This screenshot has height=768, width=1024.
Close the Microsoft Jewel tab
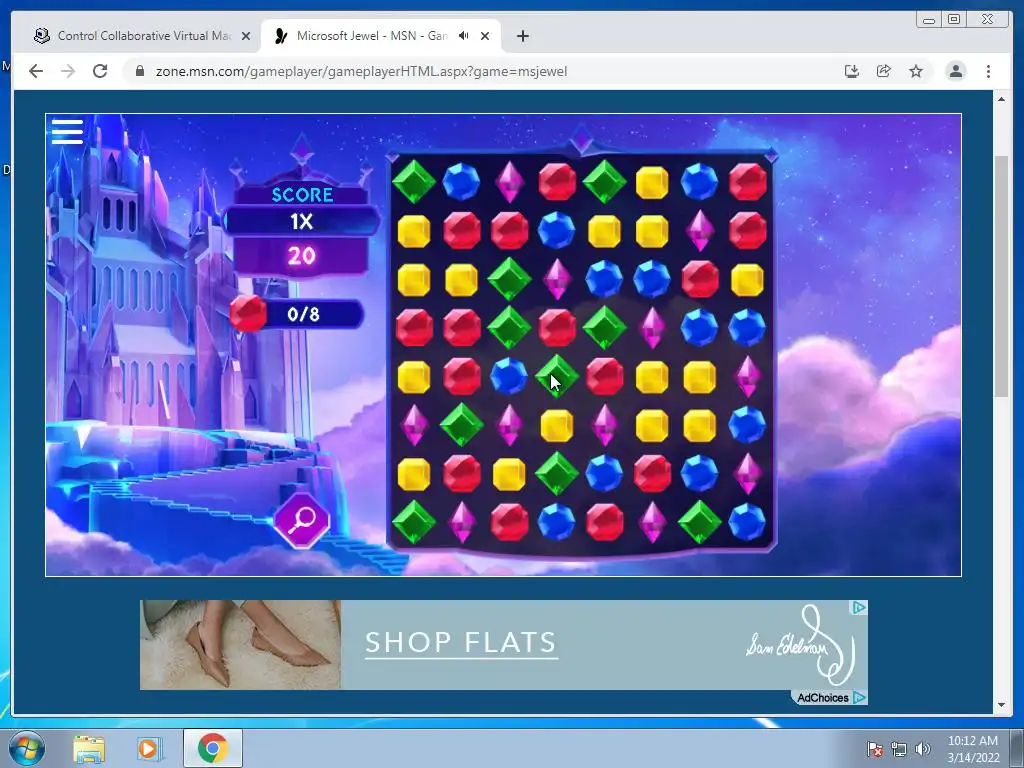(485, 36)
